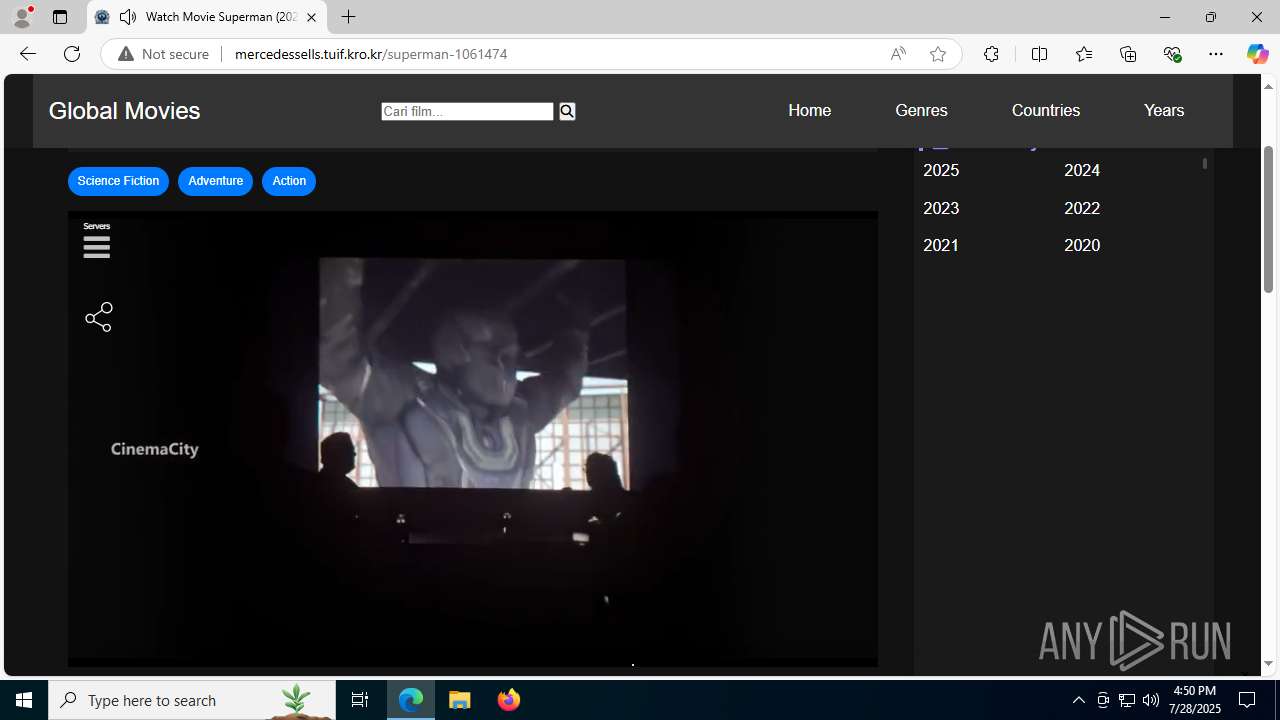Screen dimensions: 1280x720
Task: Open the Genres menu item
Action: pyautogui.click(x=921, y=111)
